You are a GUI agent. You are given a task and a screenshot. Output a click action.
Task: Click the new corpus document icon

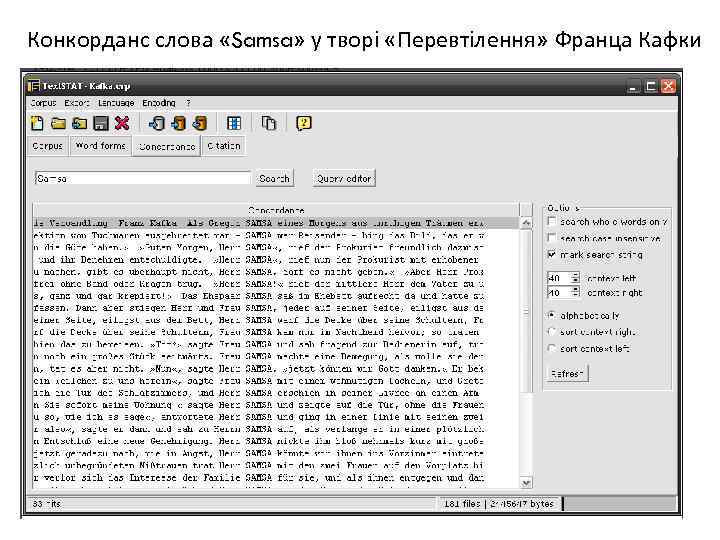(x=37, y=123)
